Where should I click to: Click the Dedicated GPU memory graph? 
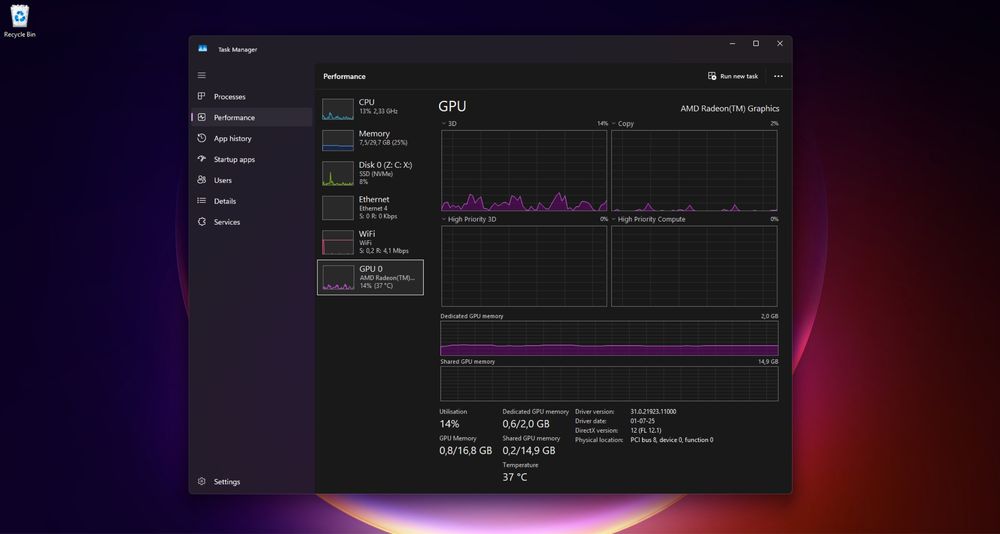609,338
